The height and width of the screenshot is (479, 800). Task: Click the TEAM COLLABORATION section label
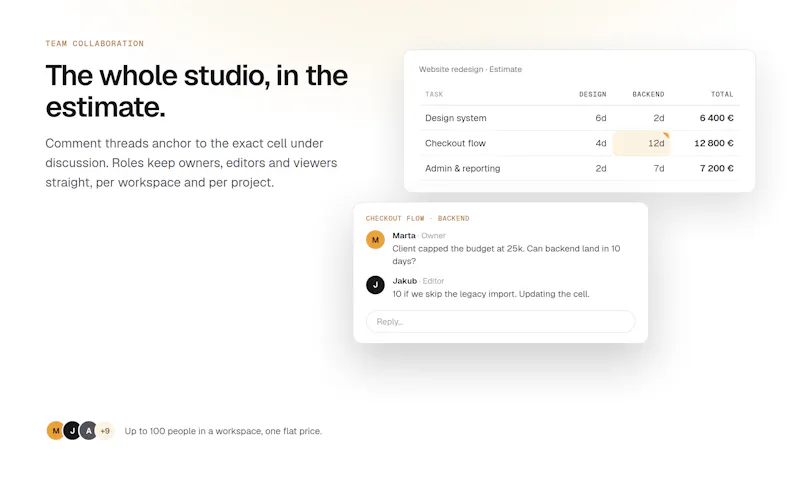(x=94, y=43)
